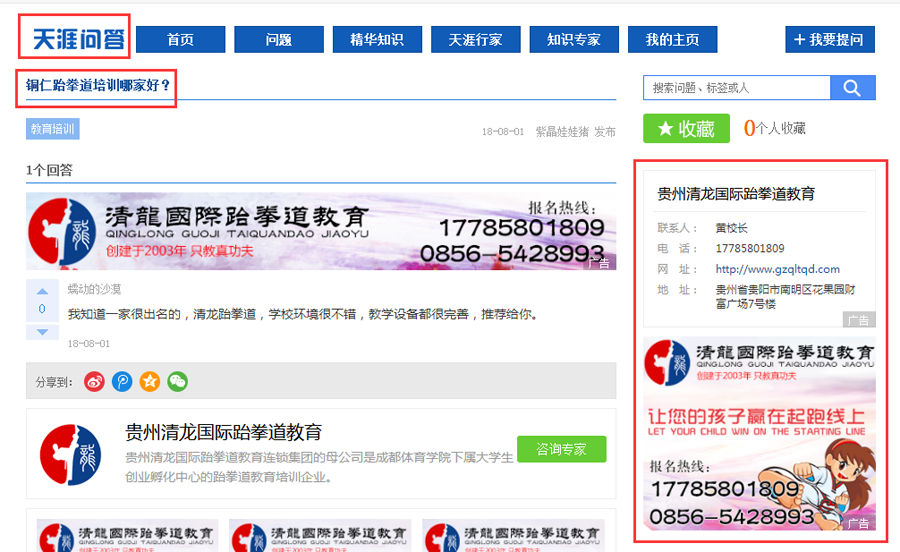Go to 我的主页
Image resolution: width=900 pixels, height=552 pixels.
[673, 40]
